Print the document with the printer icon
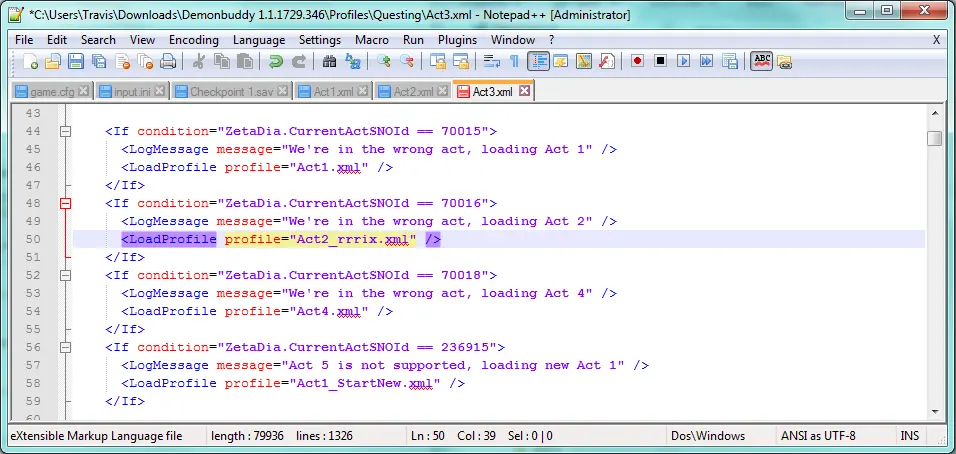Viewport: 956px width, 454px height. click(x=168, y=61)
